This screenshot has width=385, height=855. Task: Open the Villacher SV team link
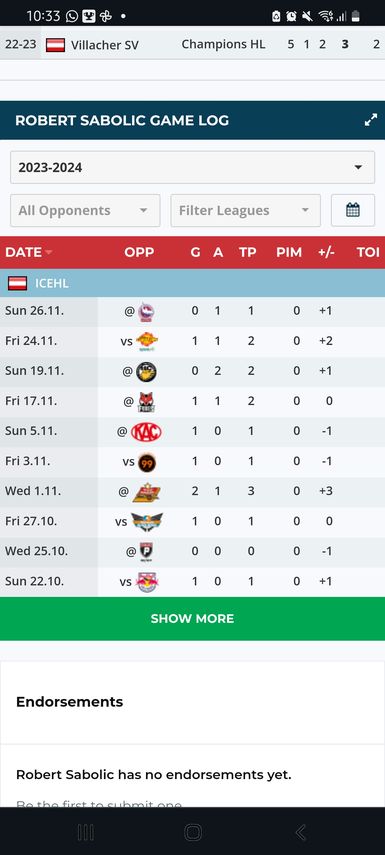tap(104, 45)
